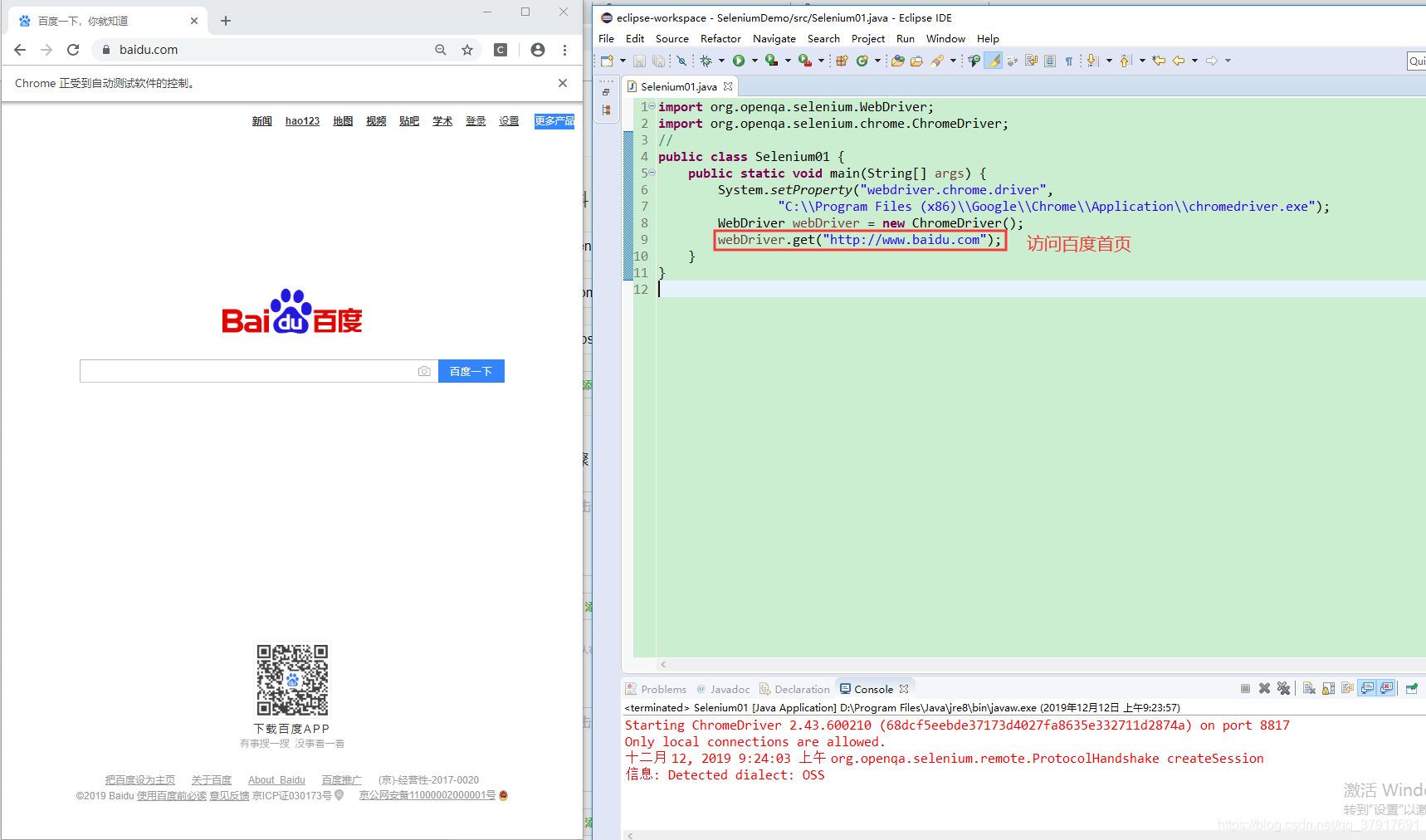Click the Search flashlight icon in toolbar
Screen dimensions: 1426x840
(x=937, y=61)
